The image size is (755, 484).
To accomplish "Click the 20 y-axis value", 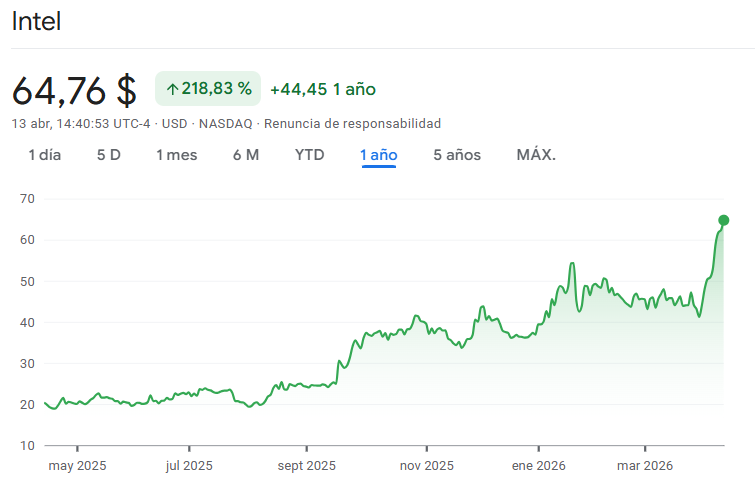I will (x=27, y=405).
